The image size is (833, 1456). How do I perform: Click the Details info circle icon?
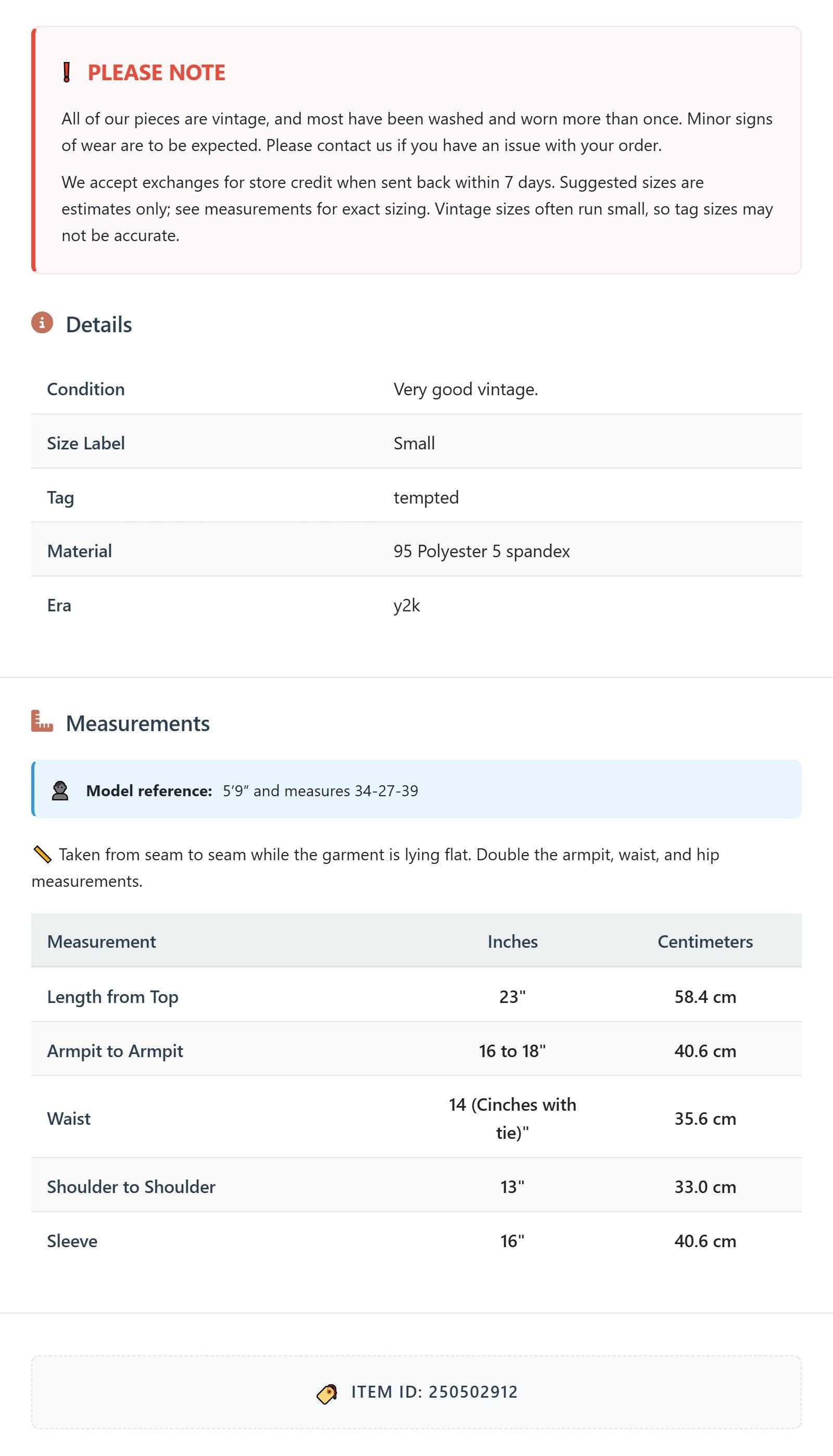[42, 323]
